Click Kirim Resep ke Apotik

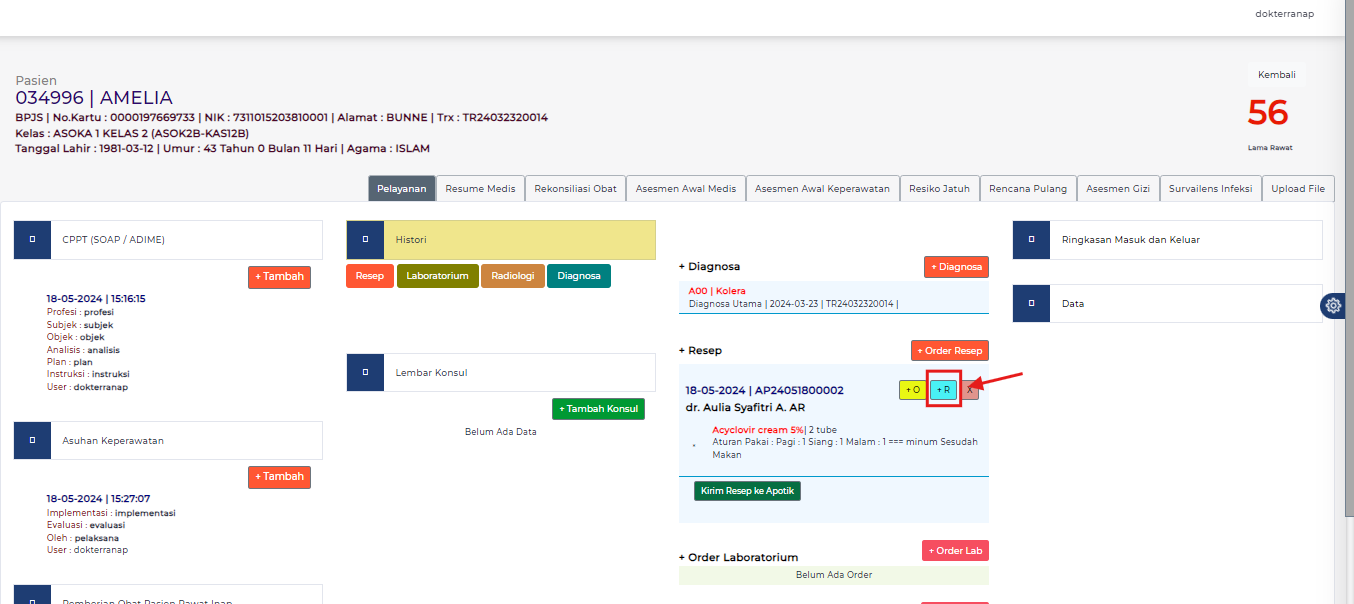coord(747,490)
